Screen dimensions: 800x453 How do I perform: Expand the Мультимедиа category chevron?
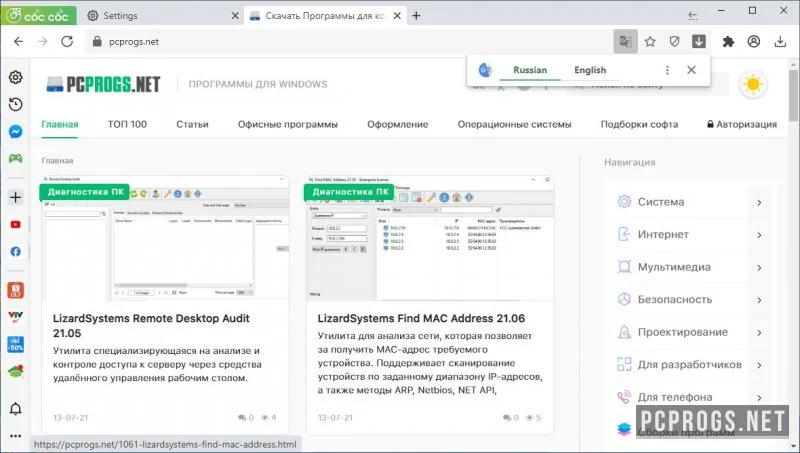click(759, 267)
